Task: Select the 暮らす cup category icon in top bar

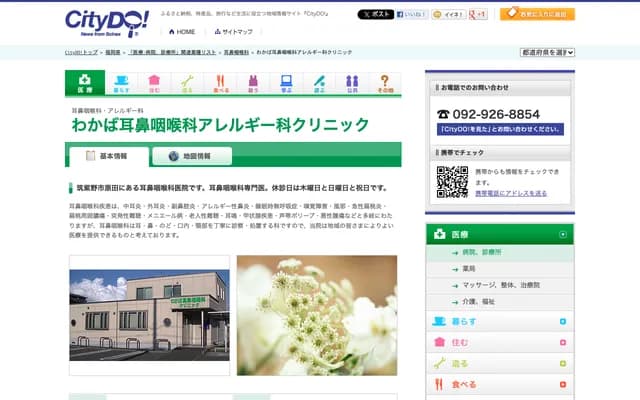Action: click(x=121, y=84)
